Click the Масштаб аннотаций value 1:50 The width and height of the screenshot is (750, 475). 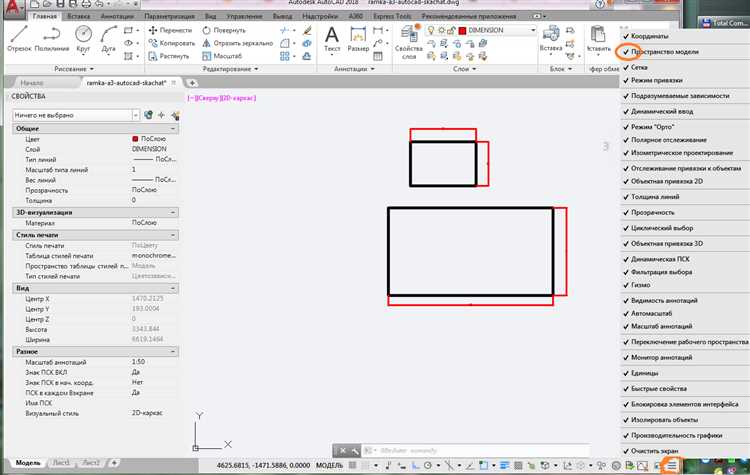[x=138, y=362]
